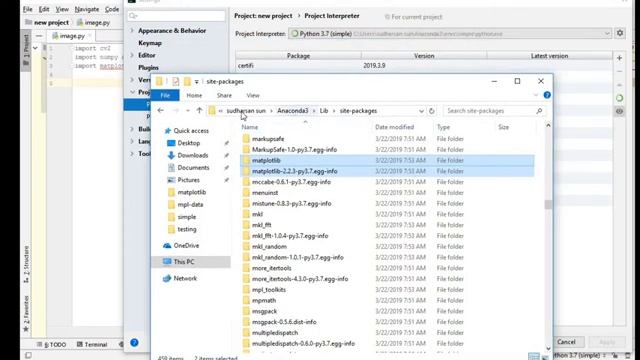Image resolution: width=640 pixels, height=360 pixels.
Task: Go back in File Explorer navigation
Action: point(160,111)
